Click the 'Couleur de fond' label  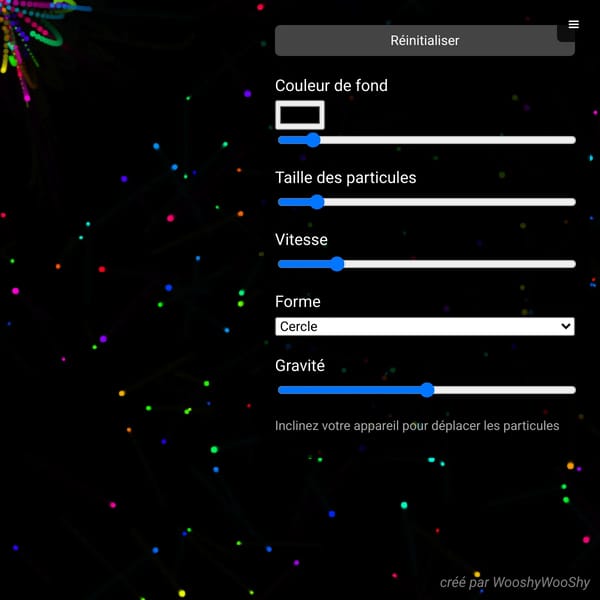331,86
